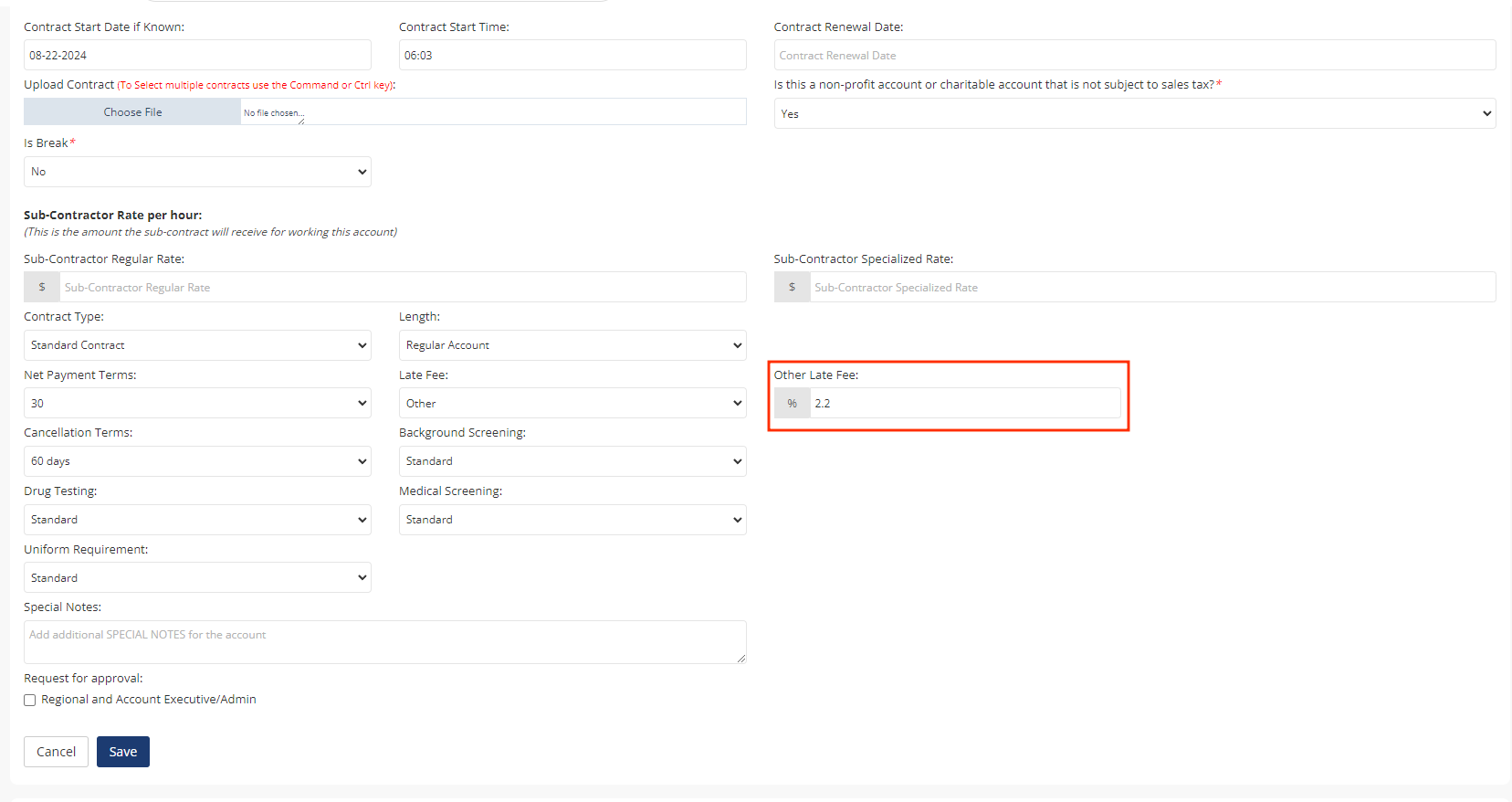Click the 'No file chosen' text
The height and width of the screenshot is (802, 1512).
point(274,113)
